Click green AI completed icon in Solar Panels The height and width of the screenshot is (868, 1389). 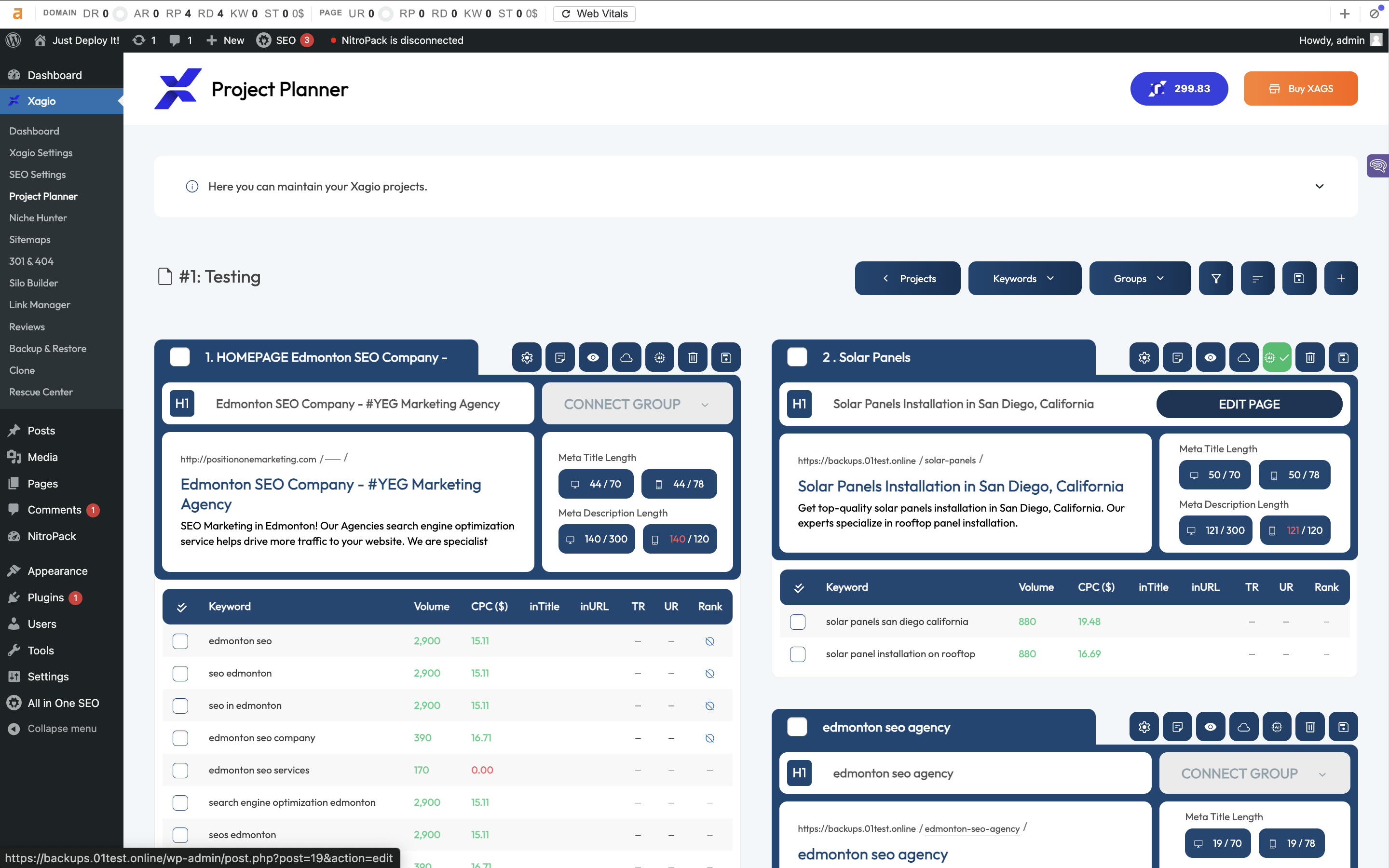(1277, 358)
